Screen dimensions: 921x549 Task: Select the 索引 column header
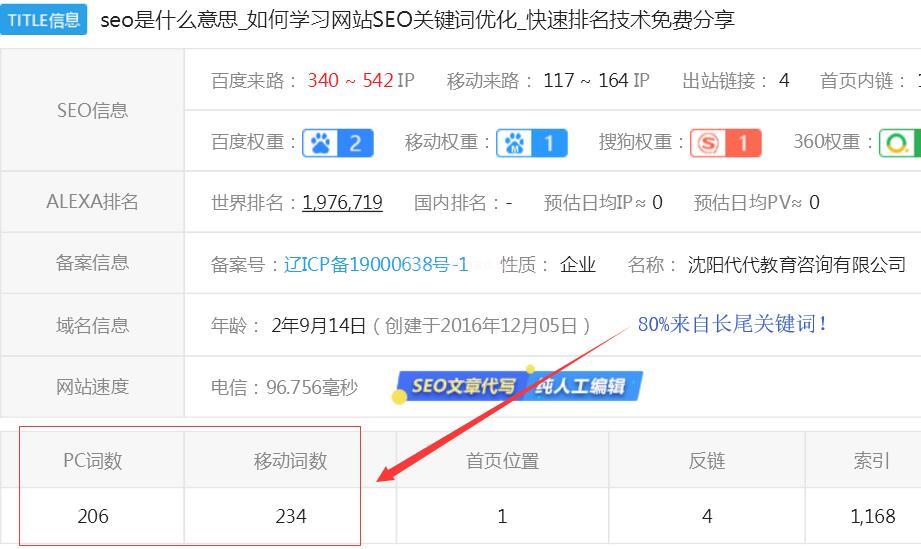click(872, 460)
